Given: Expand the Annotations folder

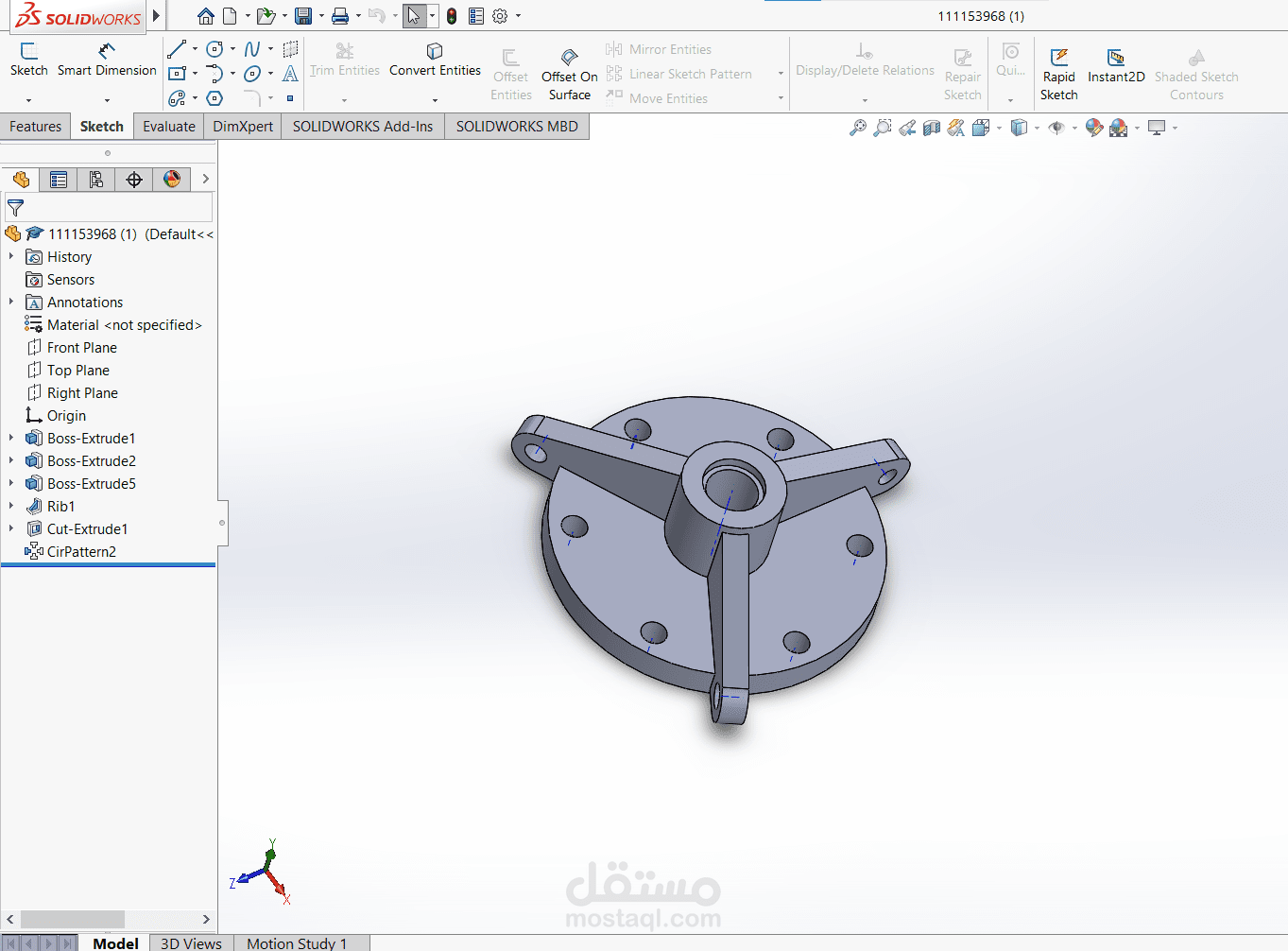Looking at the screenshot, I should [10, 302].
